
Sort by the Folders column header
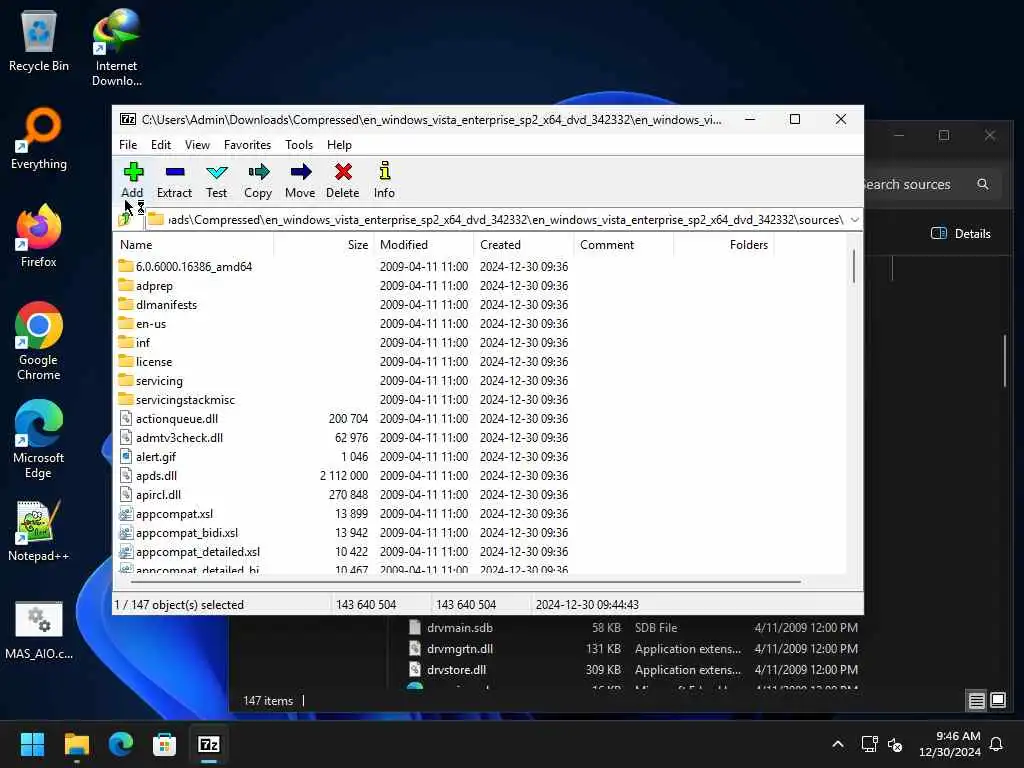click(724, 245)
